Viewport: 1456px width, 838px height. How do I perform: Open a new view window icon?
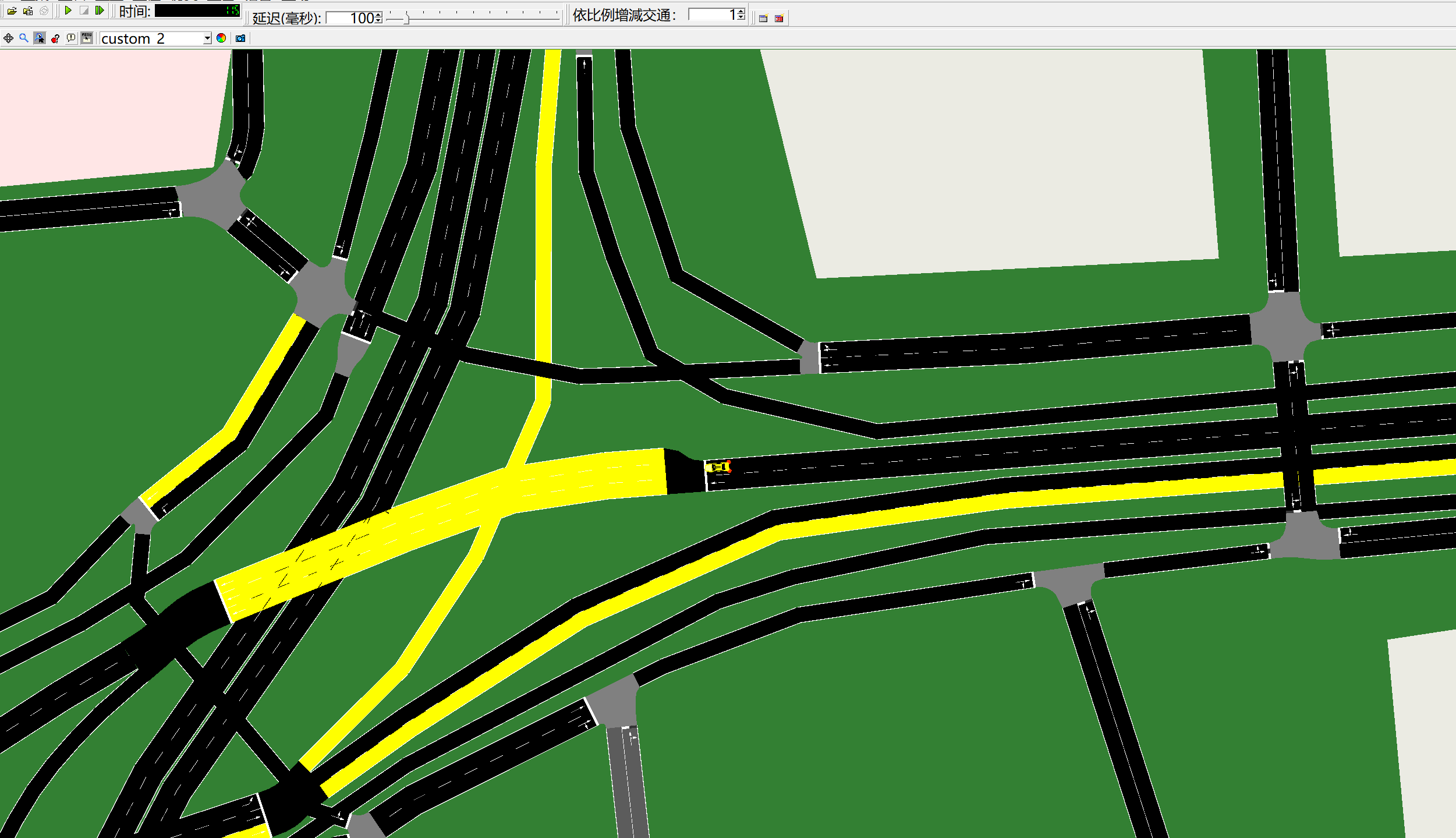(x=763, y=19)
